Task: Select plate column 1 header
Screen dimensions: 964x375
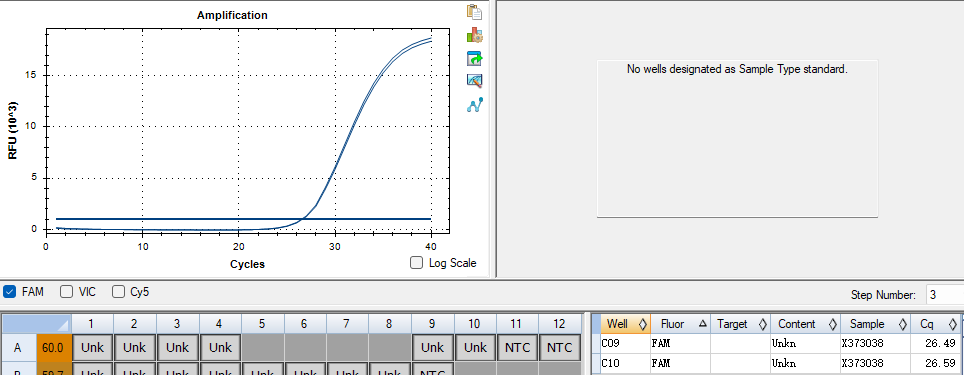Action: coord(92,324)
